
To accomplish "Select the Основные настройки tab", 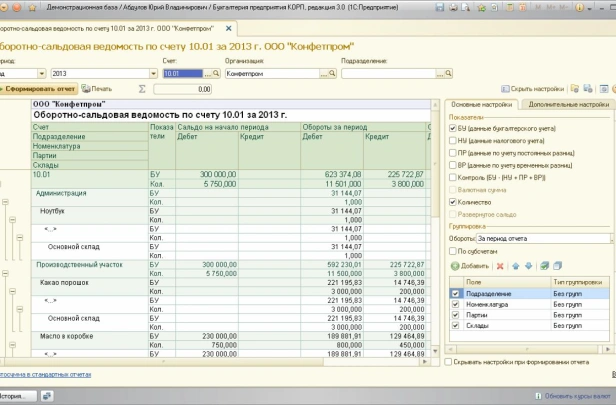I will [481, 104].
